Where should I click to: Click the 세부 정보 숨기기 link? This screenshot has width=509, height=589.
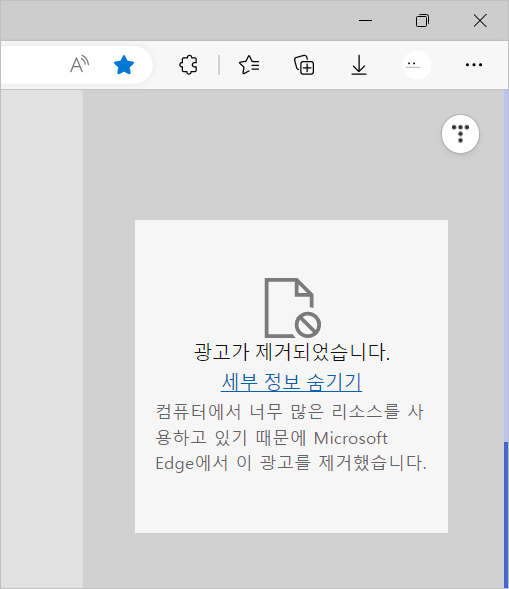(x=291, y=382)
